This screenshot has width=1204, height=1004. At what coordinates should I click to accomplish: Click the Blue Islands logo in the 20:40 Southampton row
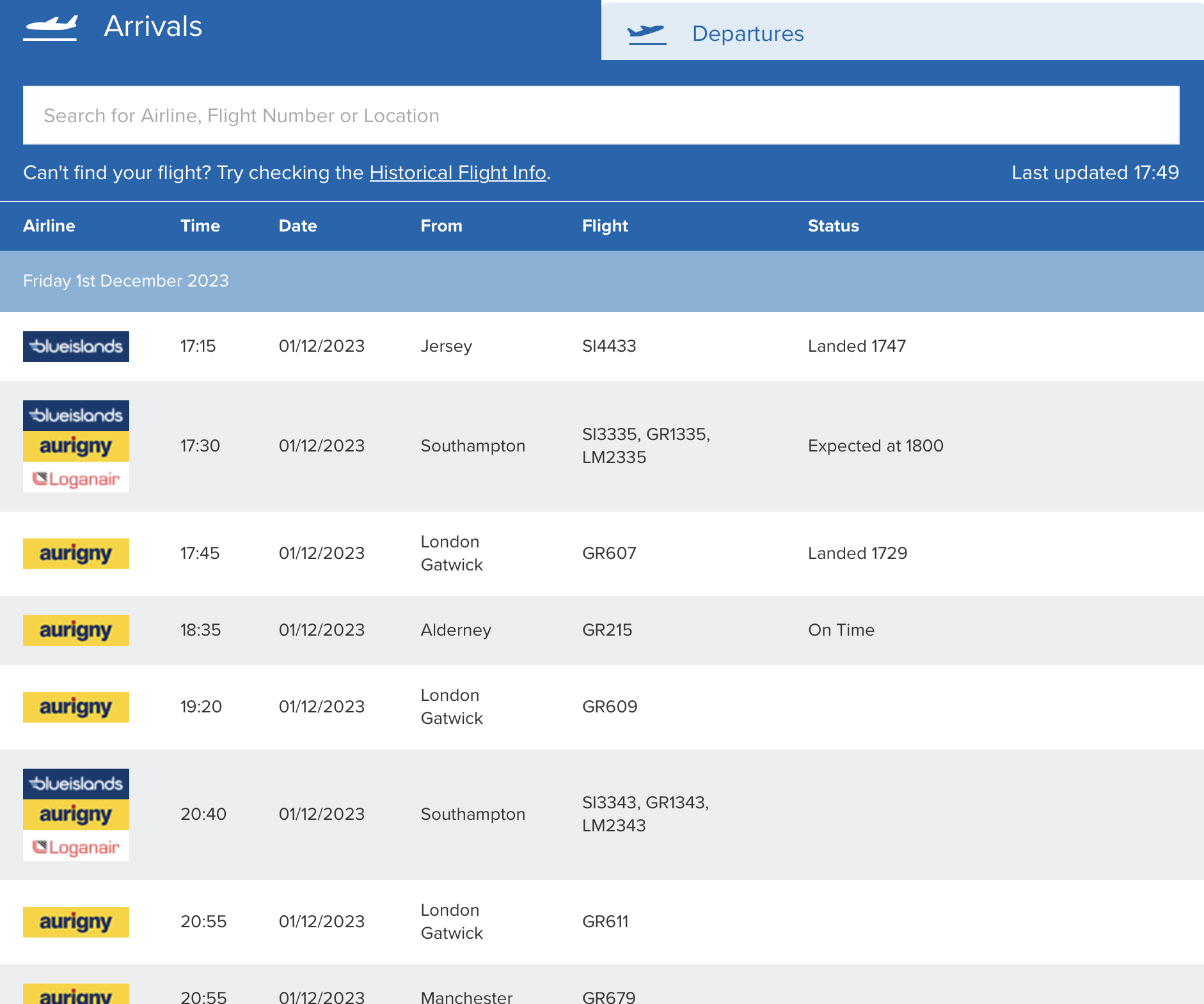tap(76, 784)
